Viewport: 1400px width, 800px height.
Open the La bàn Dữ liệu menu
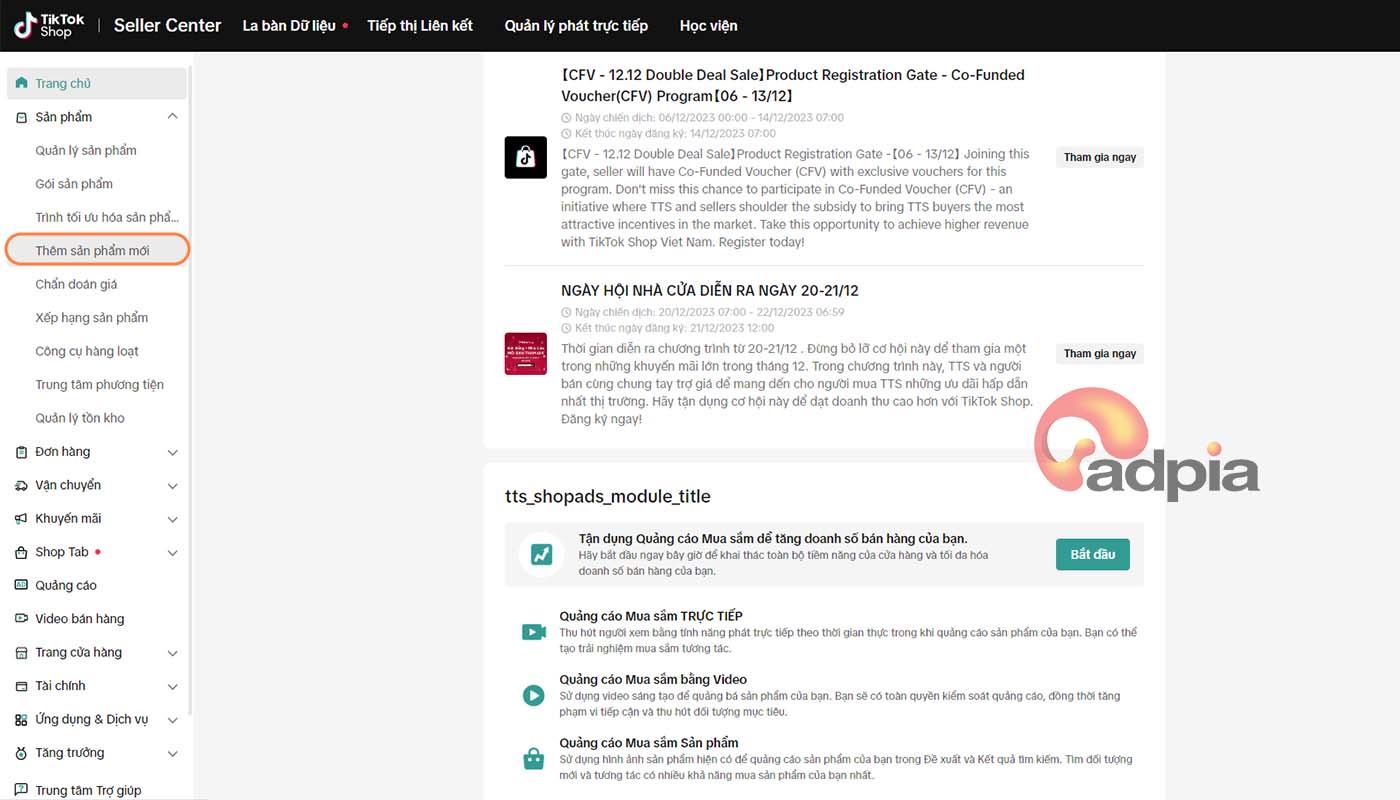[289, 25]
